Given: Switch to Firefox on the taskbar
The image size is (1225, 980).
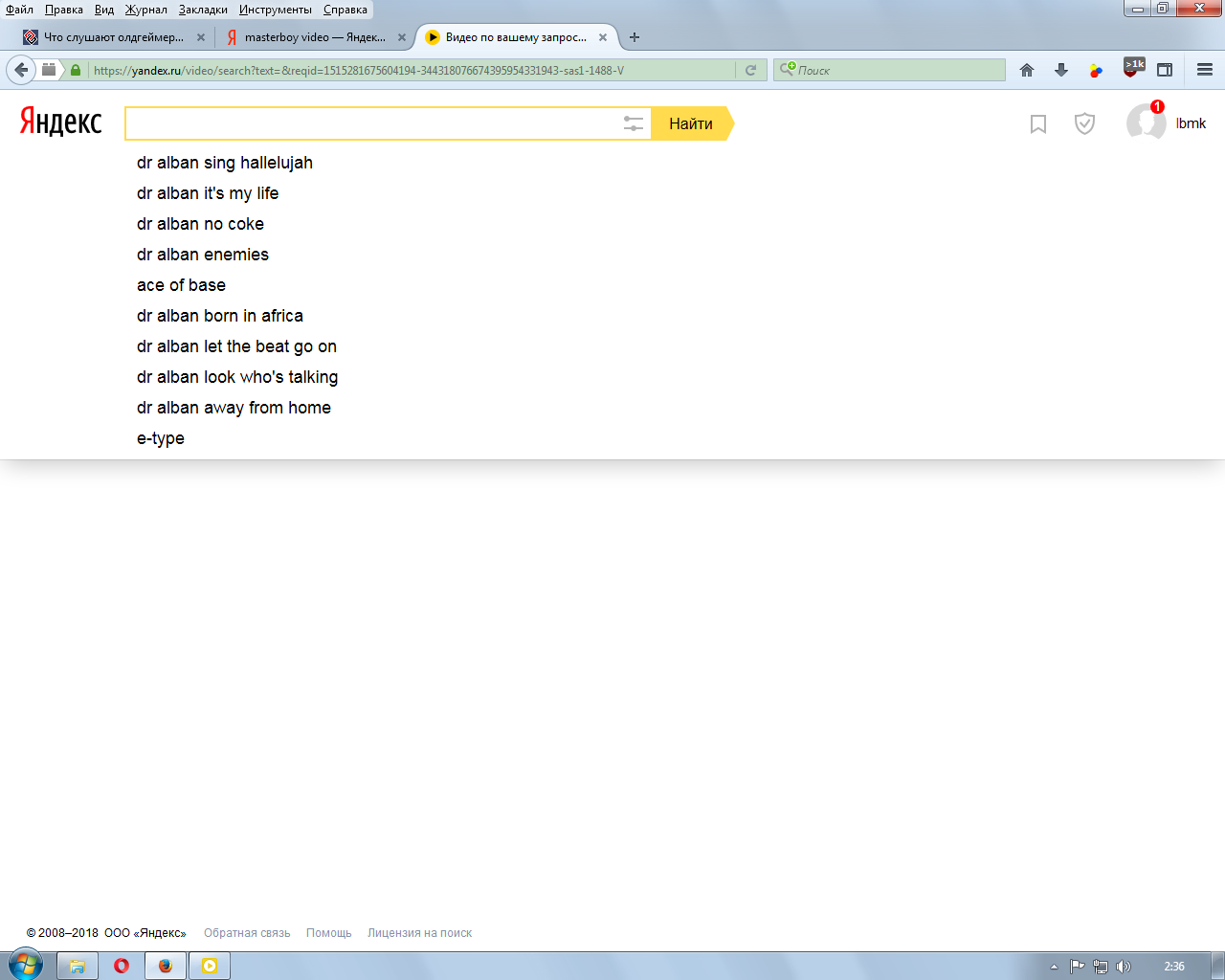Looking at the screenshot, I should [166, 966].
